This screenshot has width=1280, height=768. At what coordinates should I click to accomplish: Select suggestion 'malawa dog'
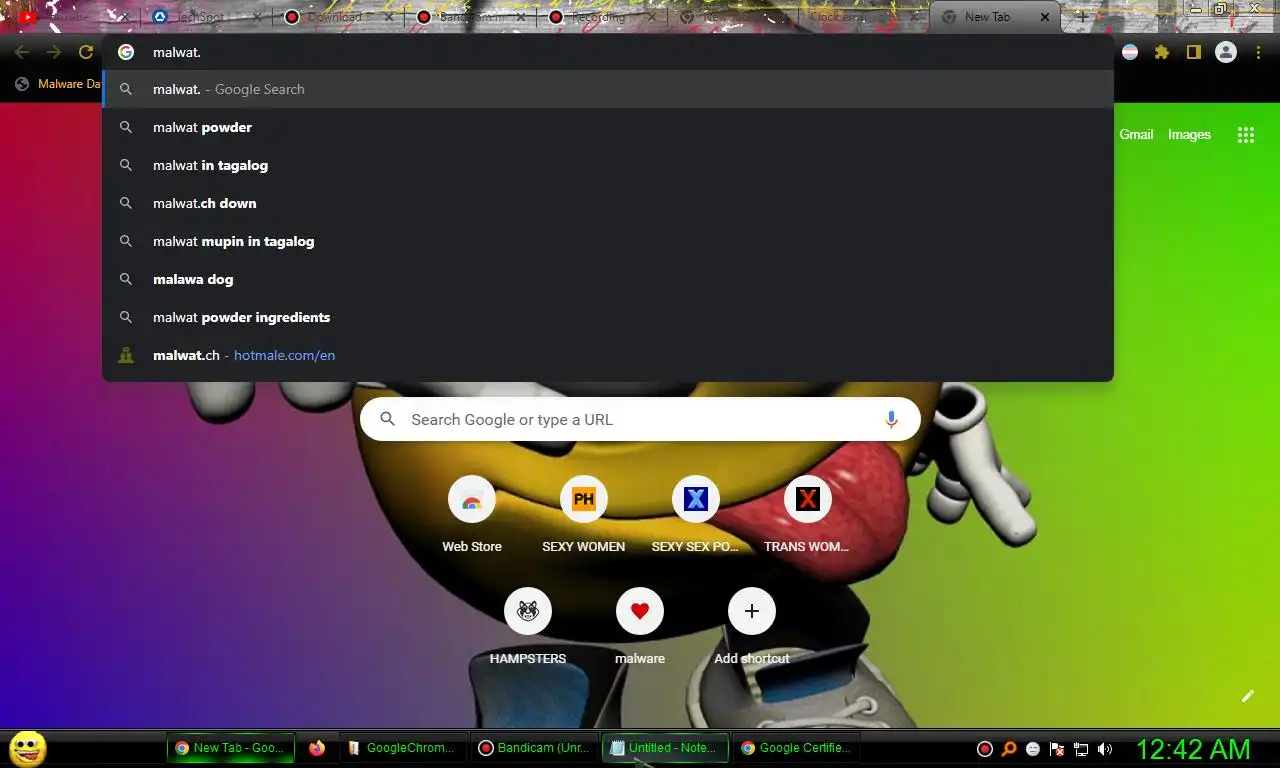608,279
